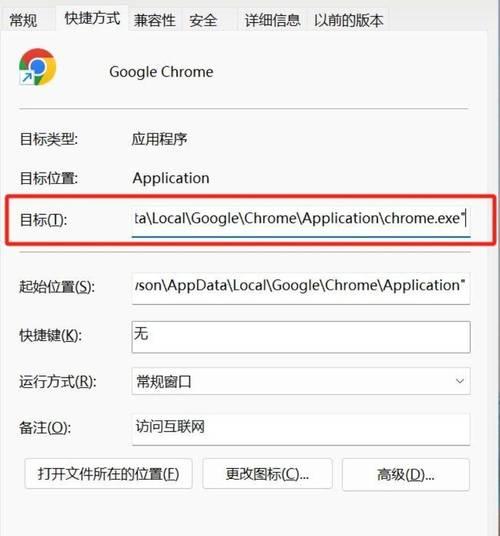Click the 起始位置(S): label
Viewport: 500px width, 536px height.
(x=57, y=287)
